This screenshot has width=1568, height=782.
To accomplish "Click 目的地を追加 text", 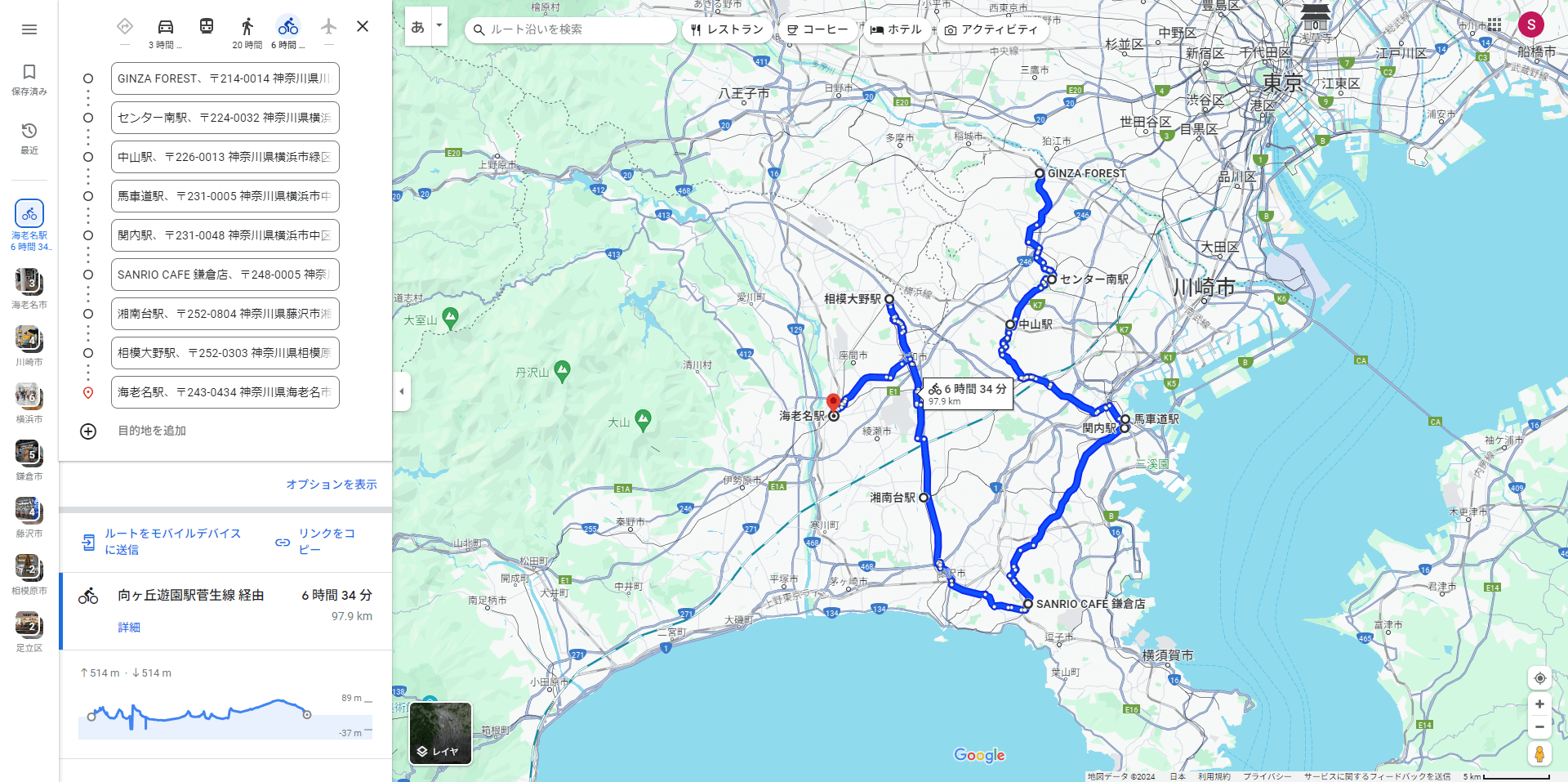I will pos(152,431).
